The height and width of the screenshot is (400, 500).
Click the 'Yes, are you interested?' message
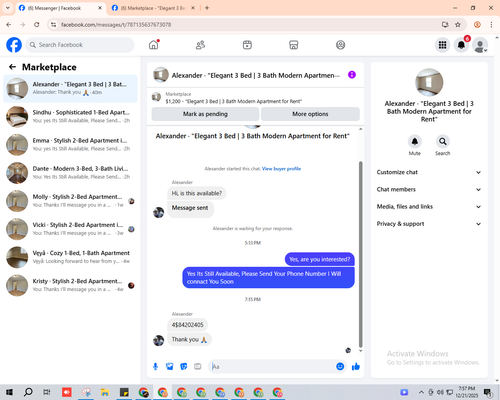pos(320,259)
